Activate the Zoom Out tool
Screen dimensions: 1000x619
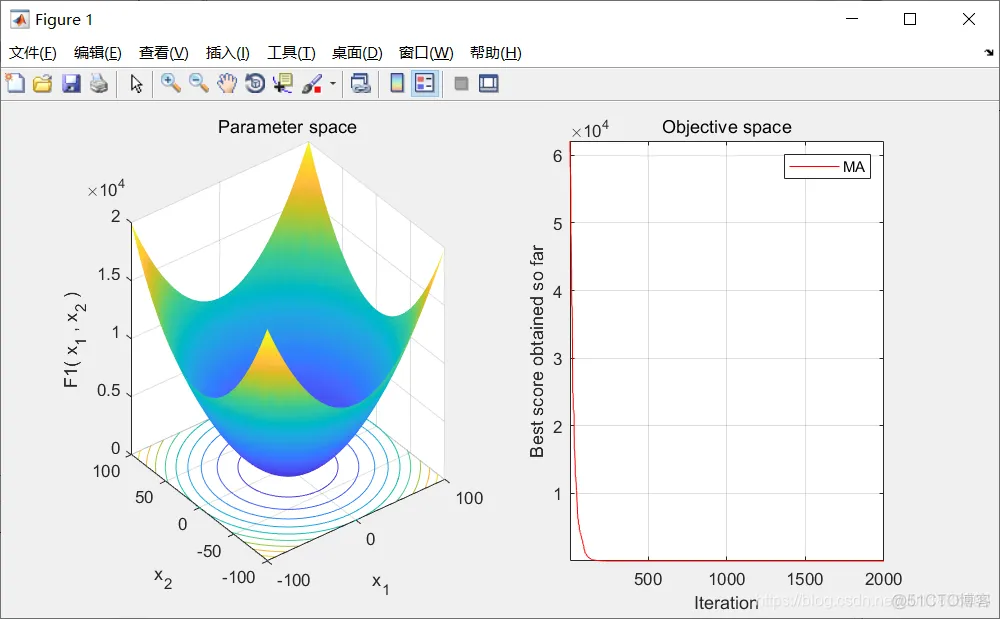tap(198, 83)
